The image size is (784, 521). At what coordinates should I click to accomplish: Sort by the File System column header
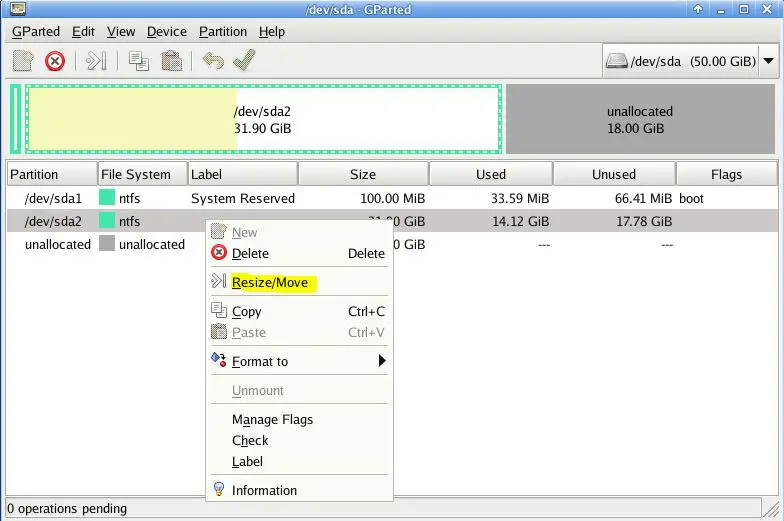pyautogui.click(x=142, y=174)
